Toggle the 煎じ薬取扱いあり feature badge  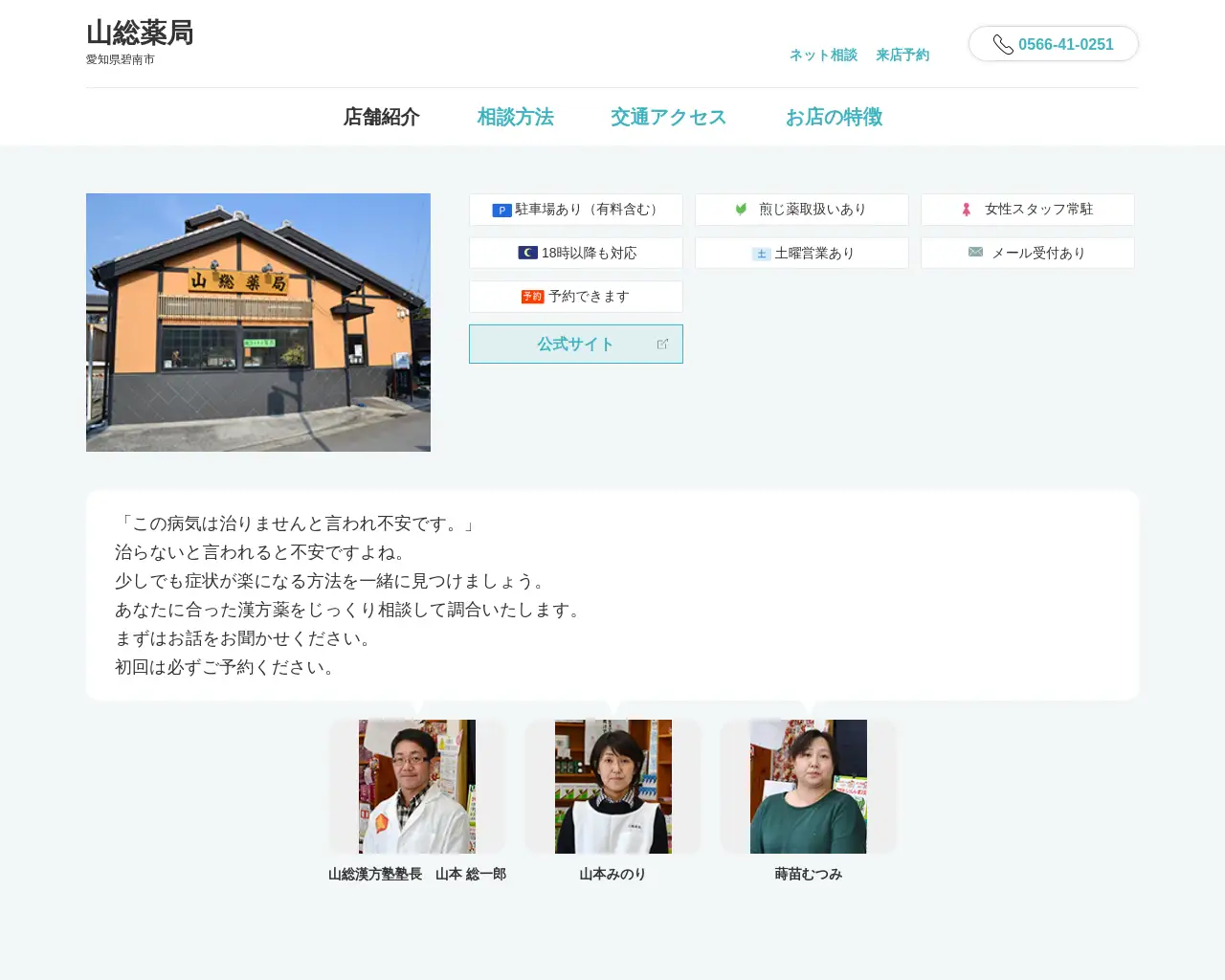click(801, 209)
